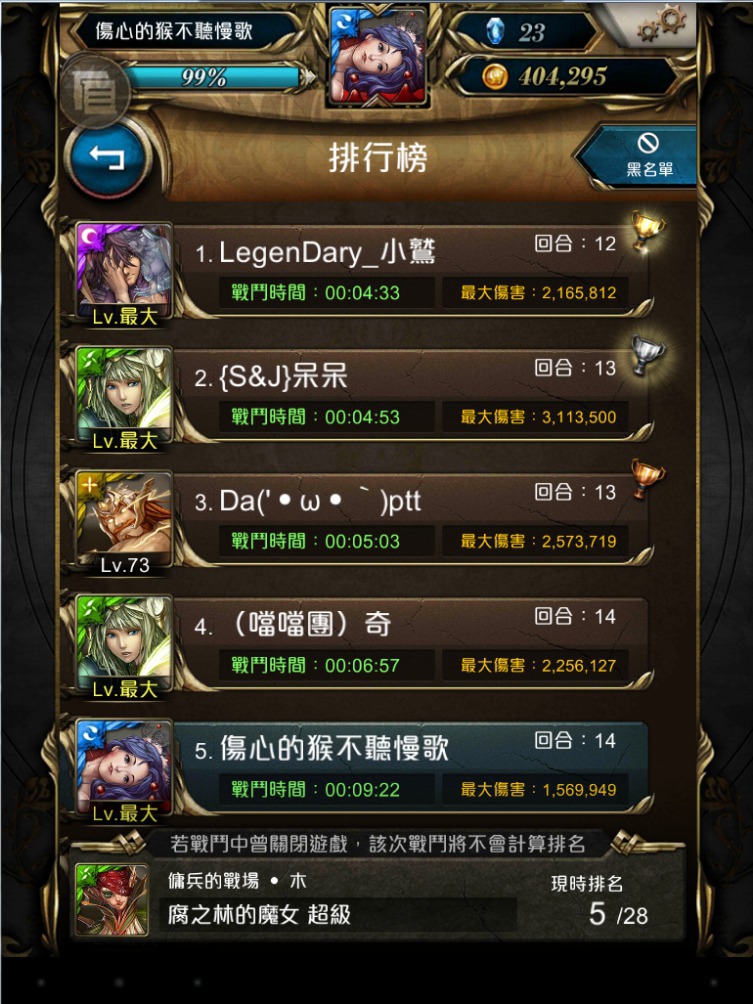Tap the blue diamond gem icon

(x=495, y=31)
